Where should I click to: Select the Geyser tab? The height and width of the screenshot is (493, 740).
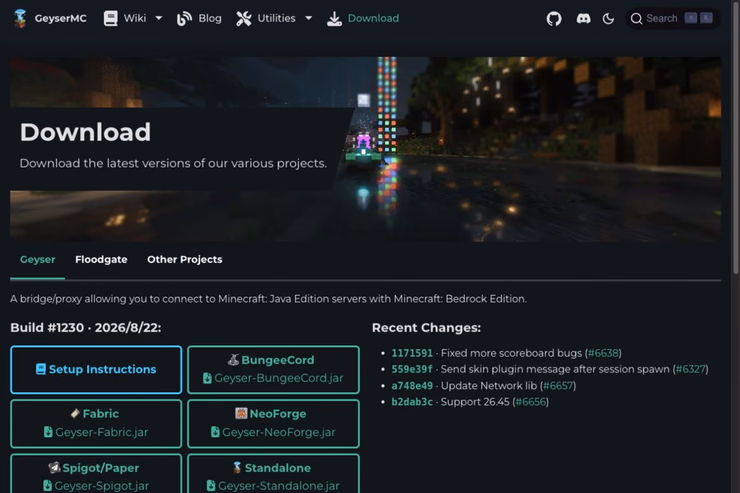click(x=37, y=259)
